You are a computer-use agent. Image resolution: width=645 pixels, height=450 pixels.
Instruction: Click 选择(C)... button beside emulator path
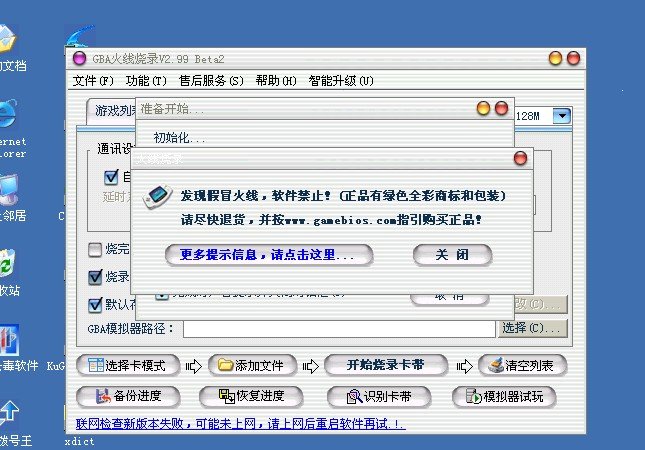coord(533,328)
